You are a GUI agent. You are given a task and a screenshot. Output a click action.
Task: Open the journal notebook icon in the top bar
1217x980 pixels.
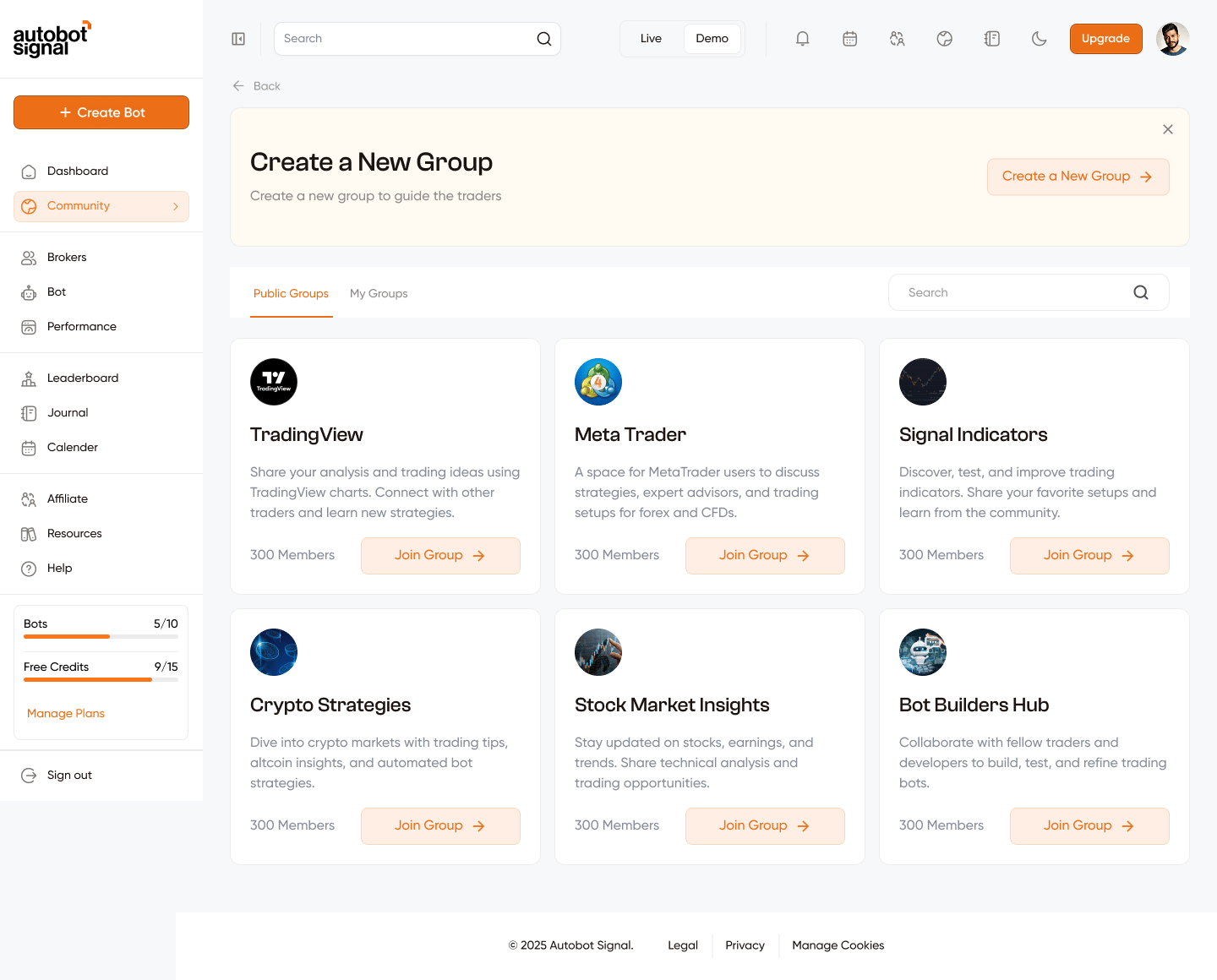coord(992,39)
